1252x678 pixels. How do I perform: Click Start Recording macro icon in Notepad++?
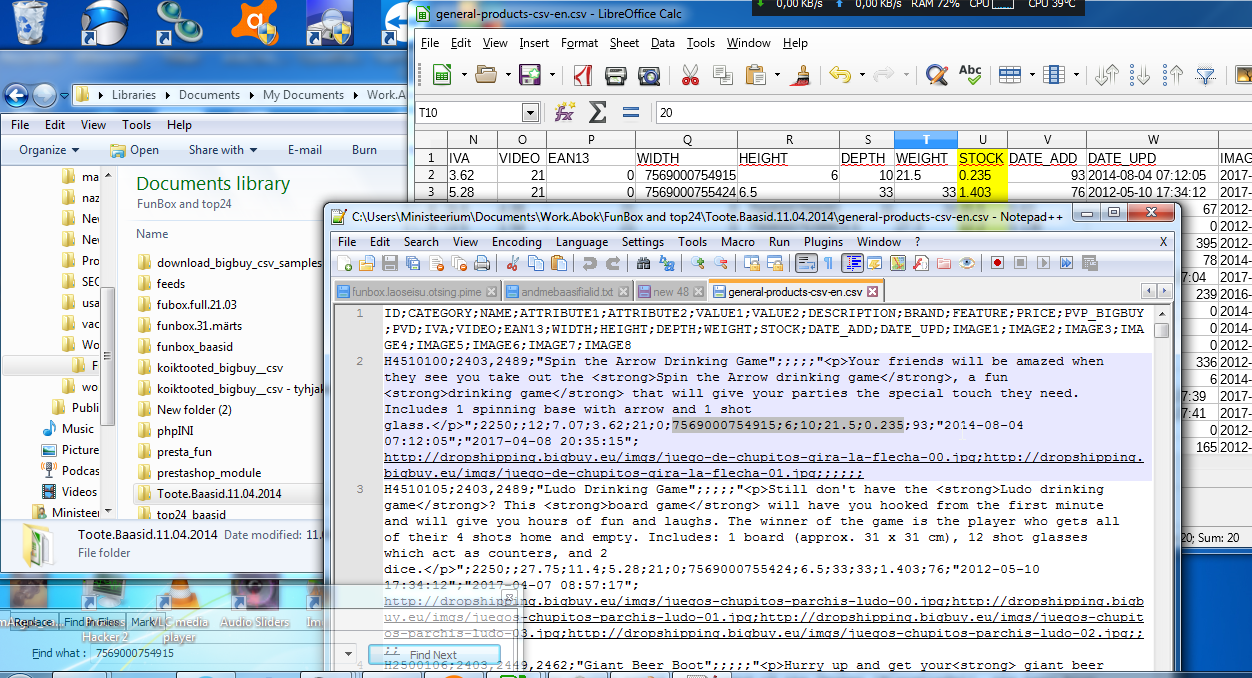click(997, 264)
